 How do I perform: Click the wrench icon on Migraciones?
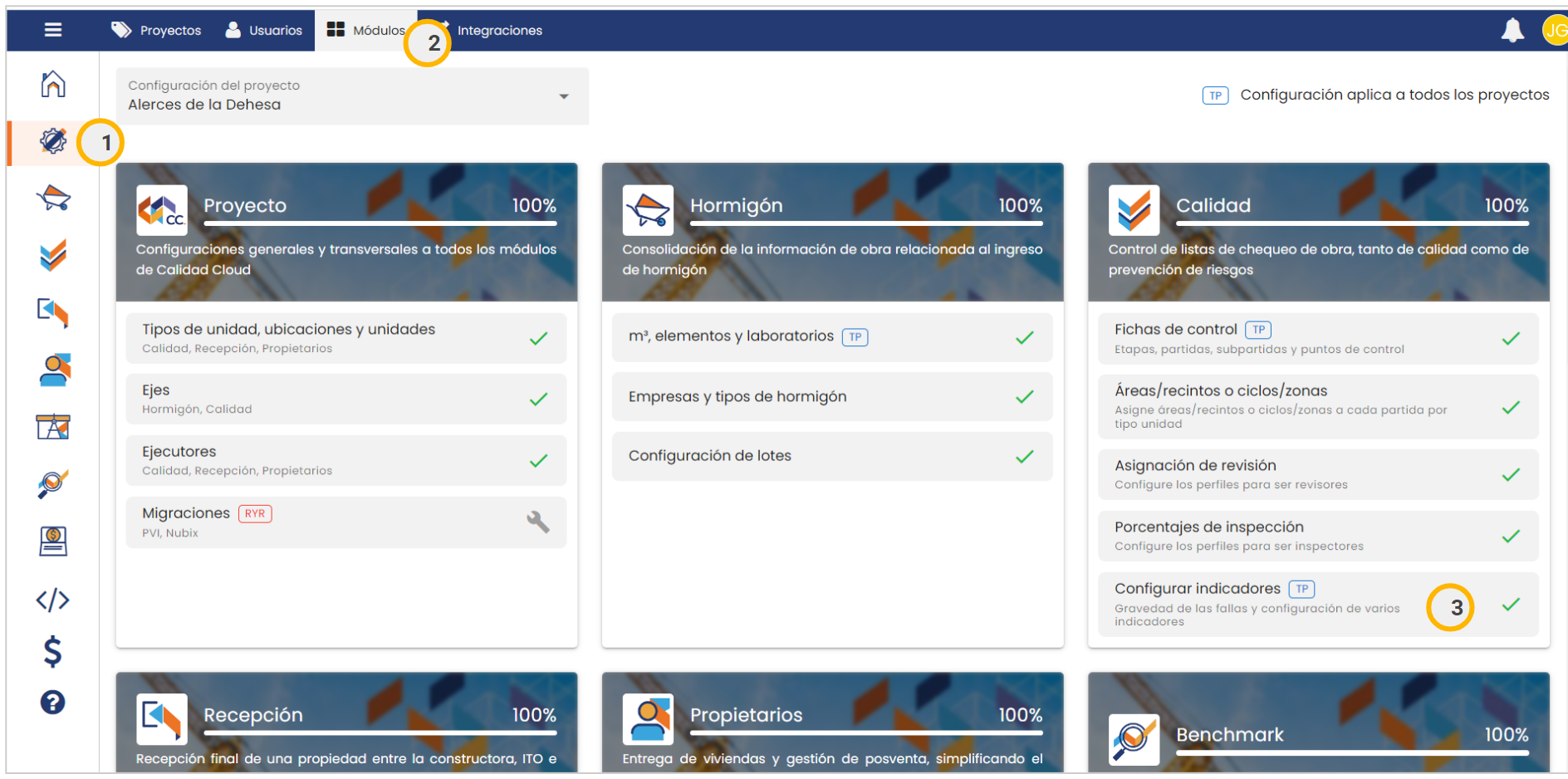coord(538,522)
